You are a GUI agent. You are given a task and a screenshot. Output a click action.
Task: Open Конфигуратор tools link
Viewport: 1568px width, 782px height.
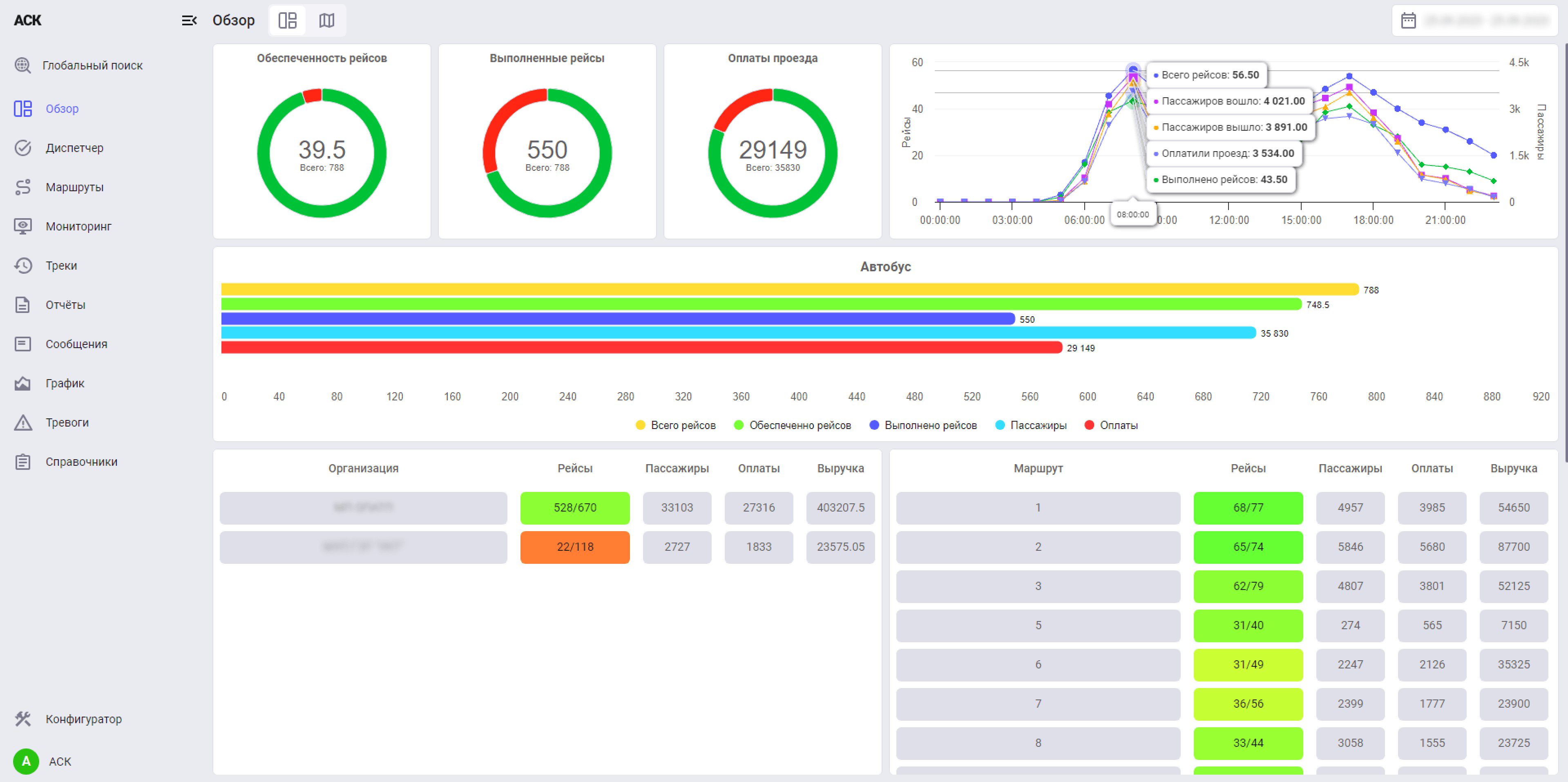pos(83,719)
